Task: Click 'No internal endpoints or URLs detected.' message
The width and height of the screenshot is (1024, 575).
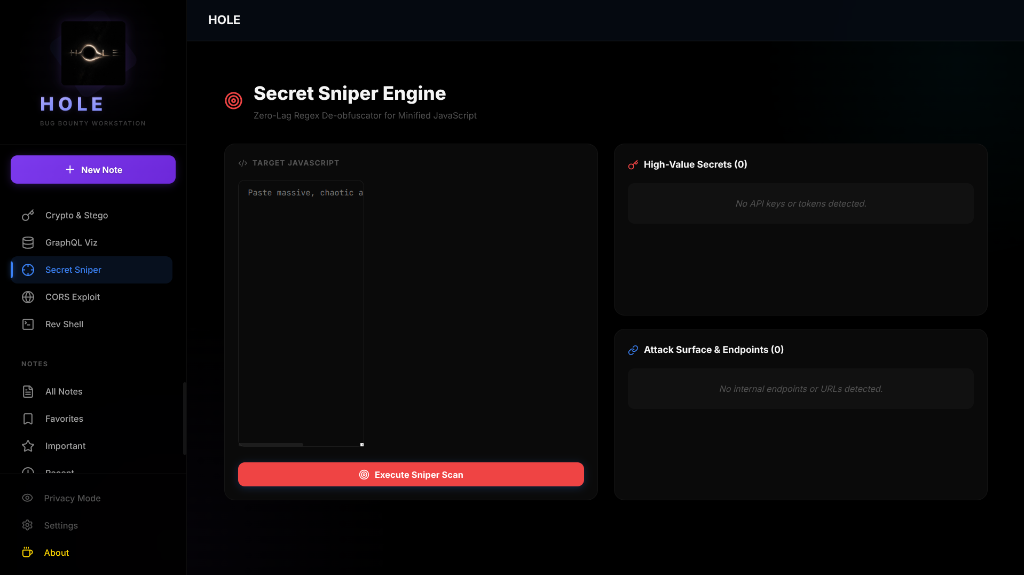Action: click(x=801, y=389)
